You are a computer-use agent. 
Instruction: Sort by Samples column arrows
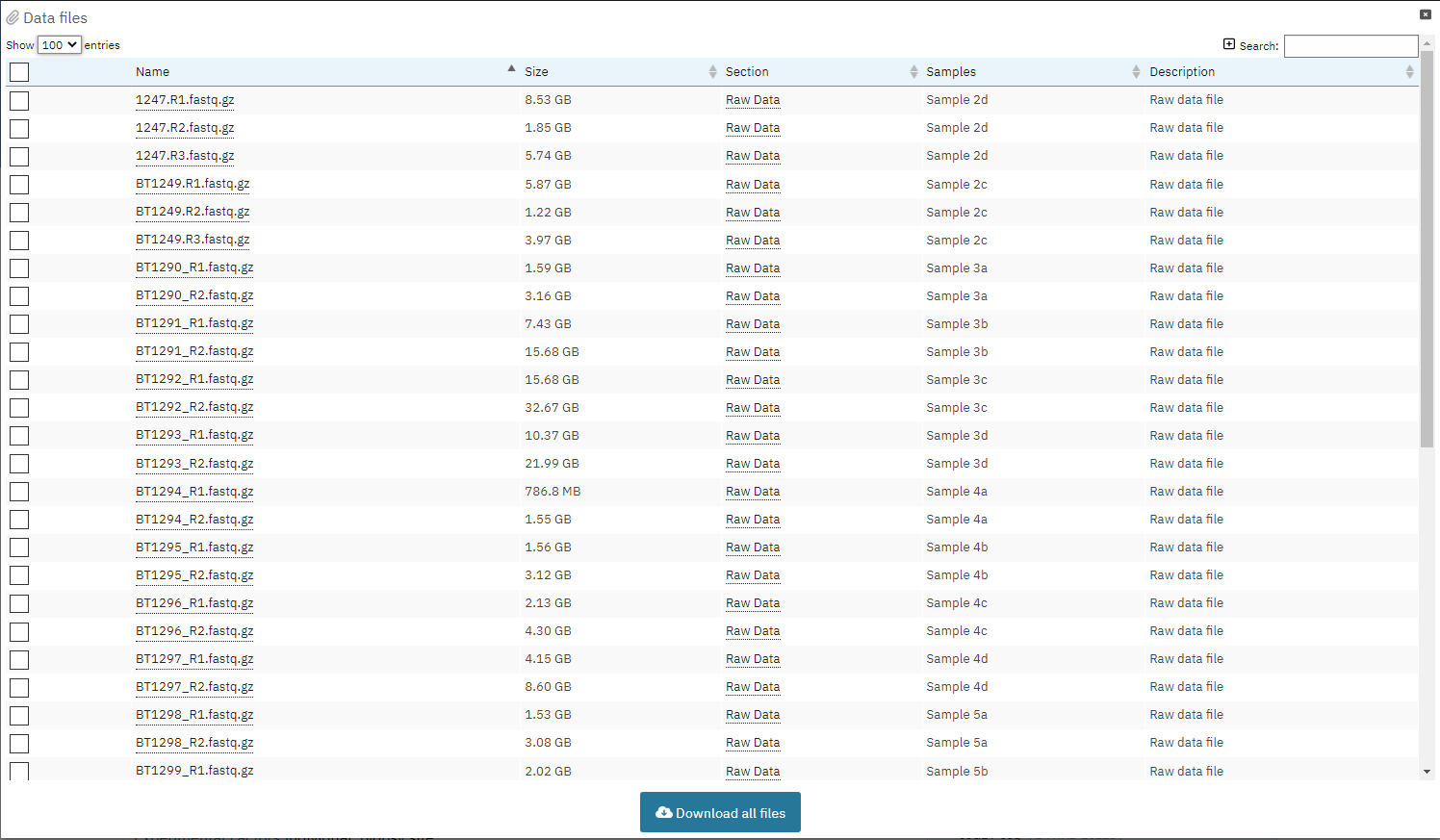(x=1136, y=72)
